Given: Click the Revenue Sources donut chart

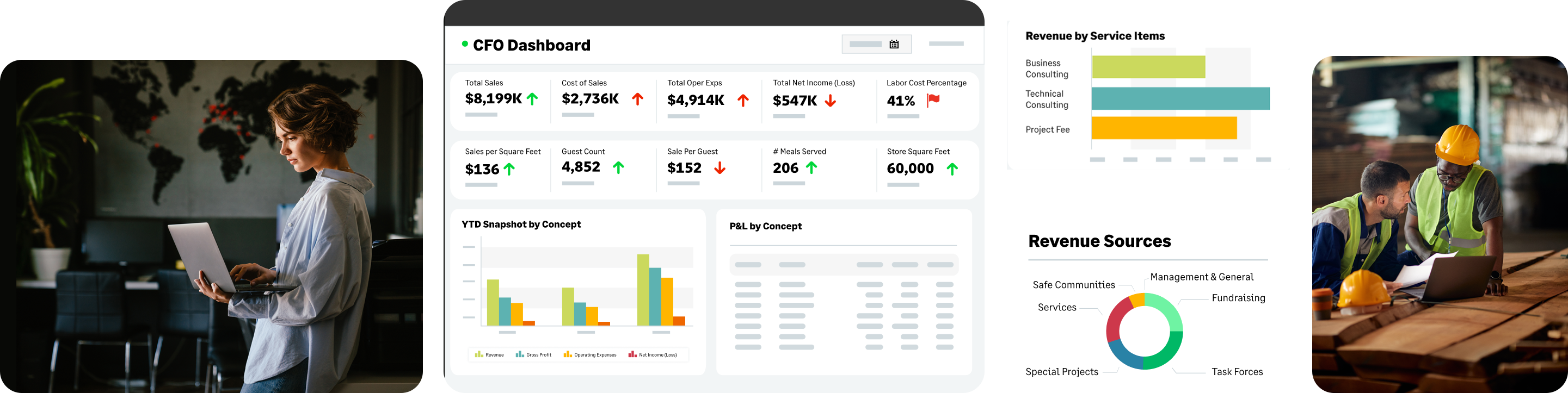Looking at the screenshot, I should click(x=1143, y=332).
